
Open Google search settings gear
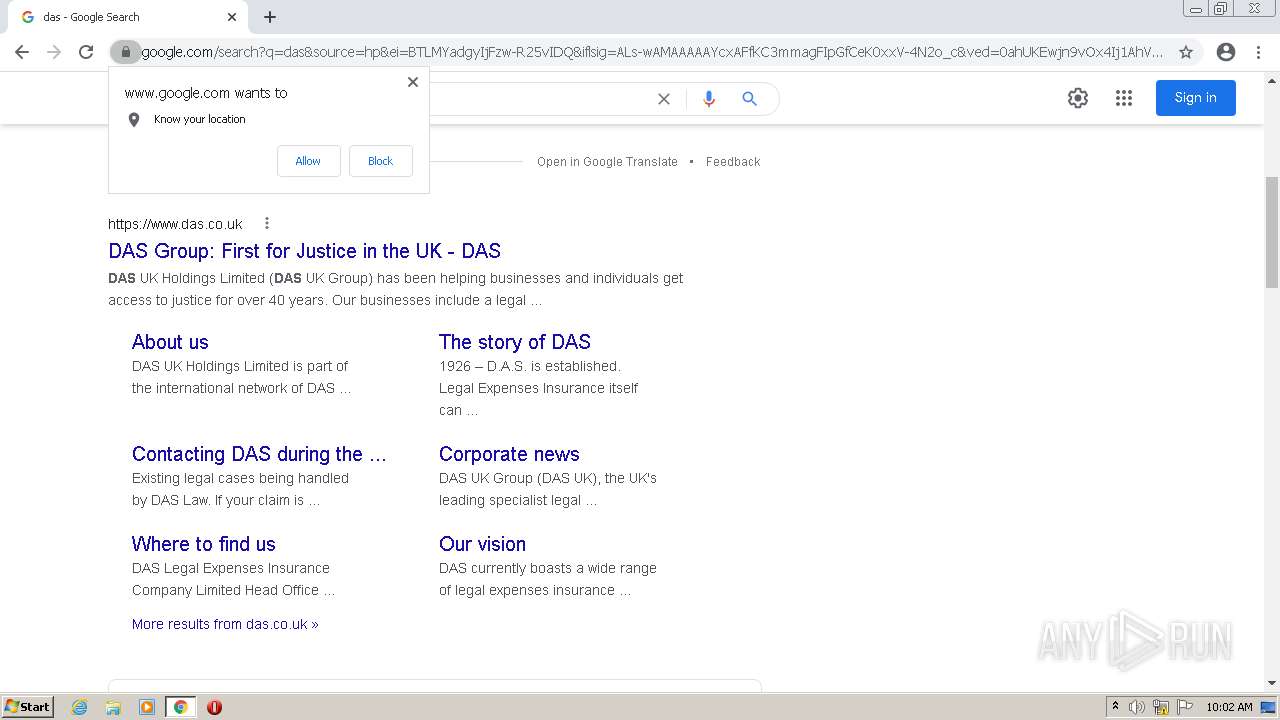[x=1077, y=98]
